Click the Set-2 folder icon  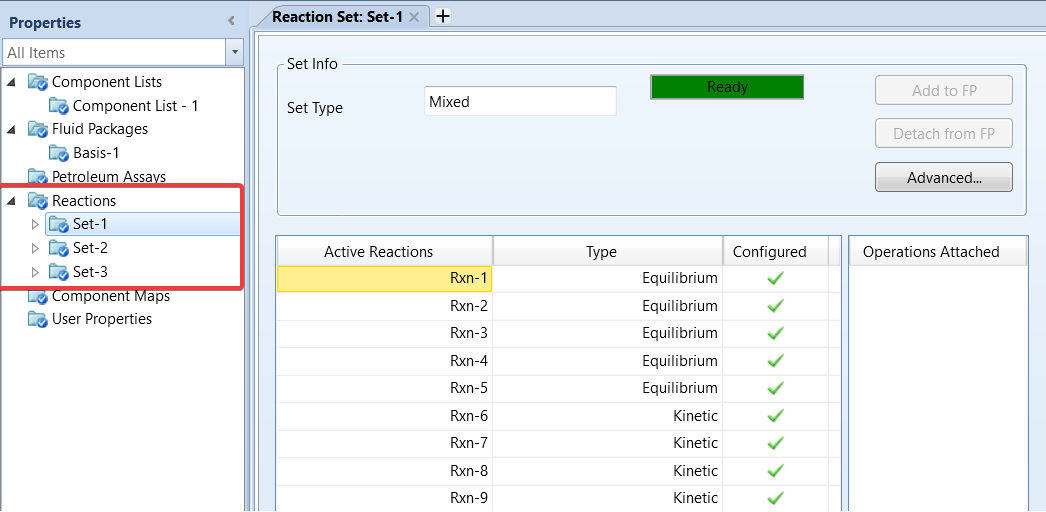pos(59,248)
